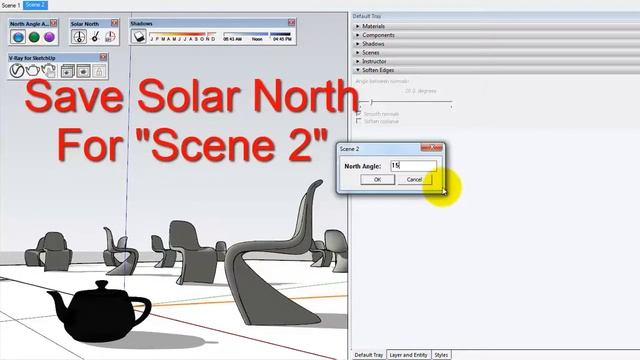This screenshot has width=640, height=360.
Task: Open the Default Tray bottom tab
Action: 369,355
